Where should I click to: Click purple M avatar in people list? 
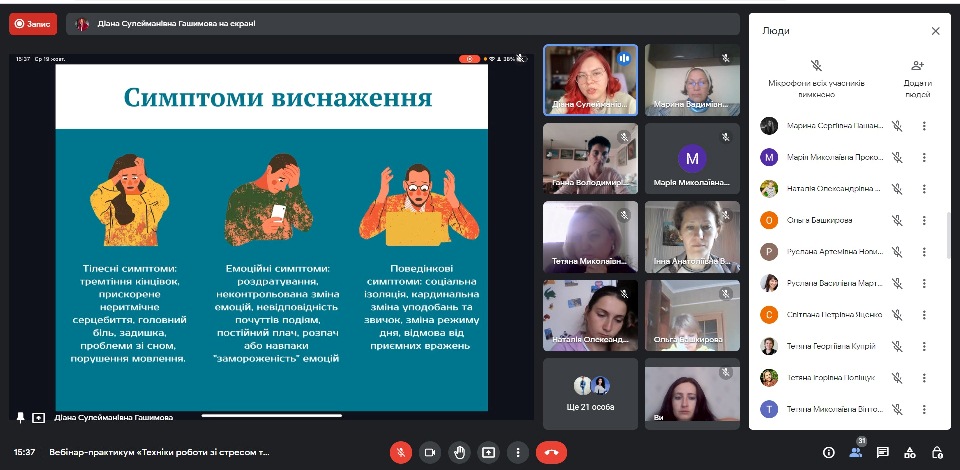click(769, 157)
